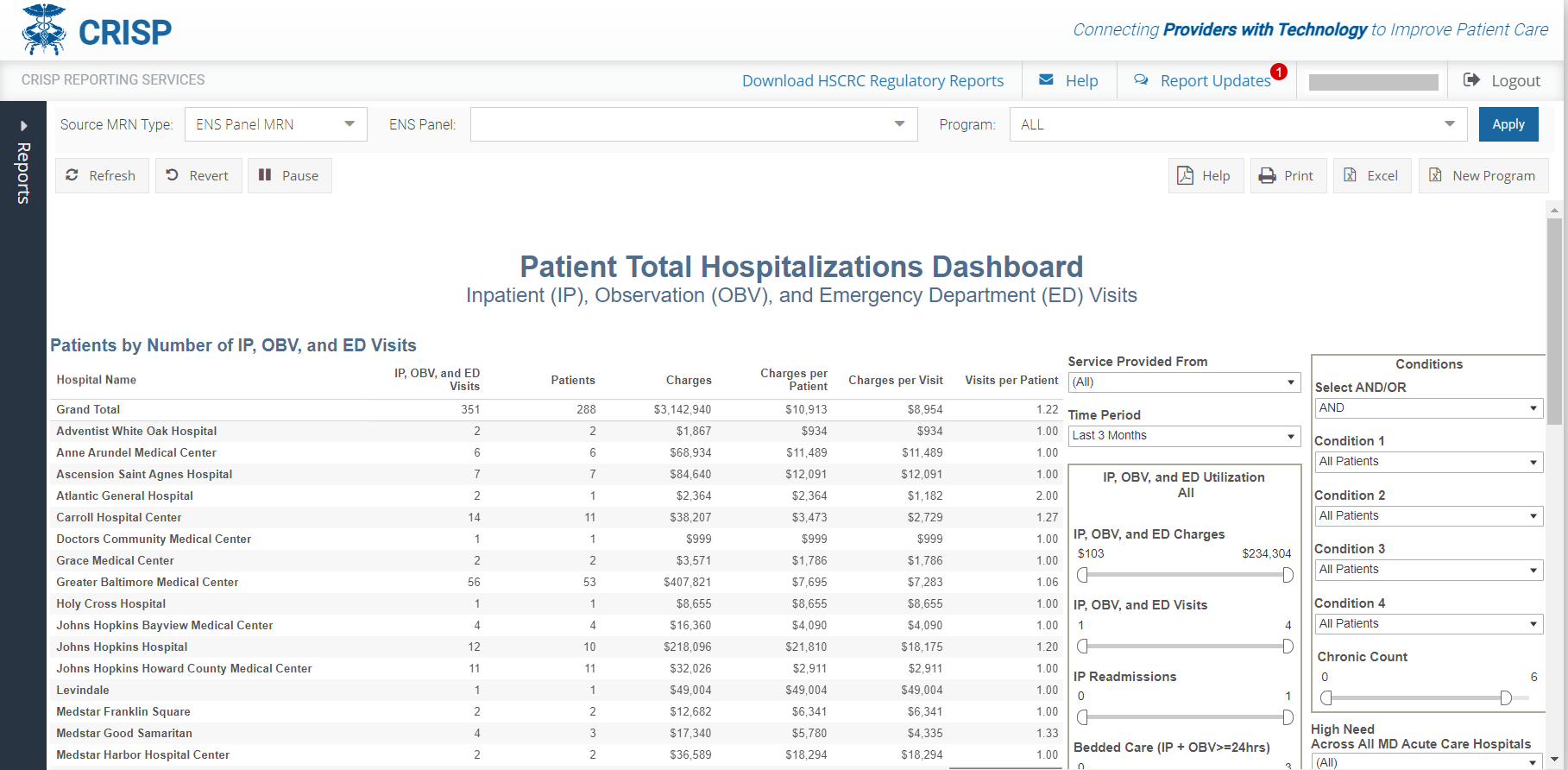Screen dimensions: 1568x770
Task: Open the Program ALL dropdown
Action: coord(1238,124)
